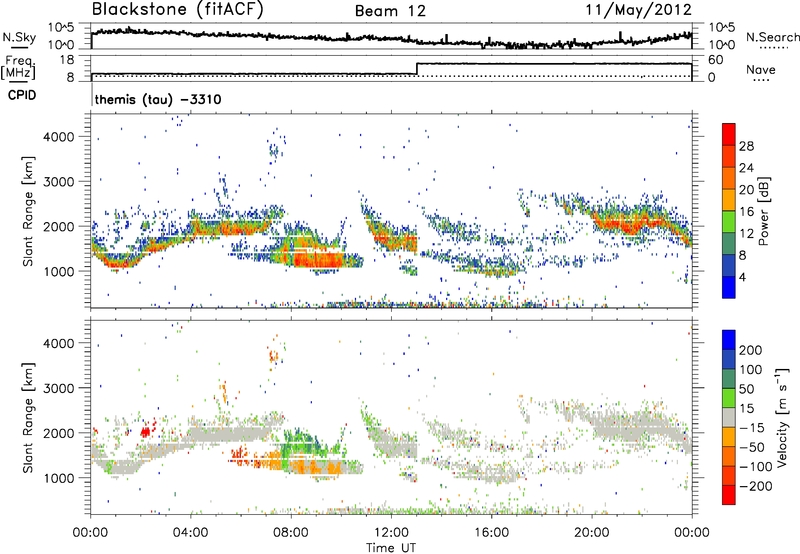Pick the blue segment between 4 and 8 dB

(x=729, y=266)
